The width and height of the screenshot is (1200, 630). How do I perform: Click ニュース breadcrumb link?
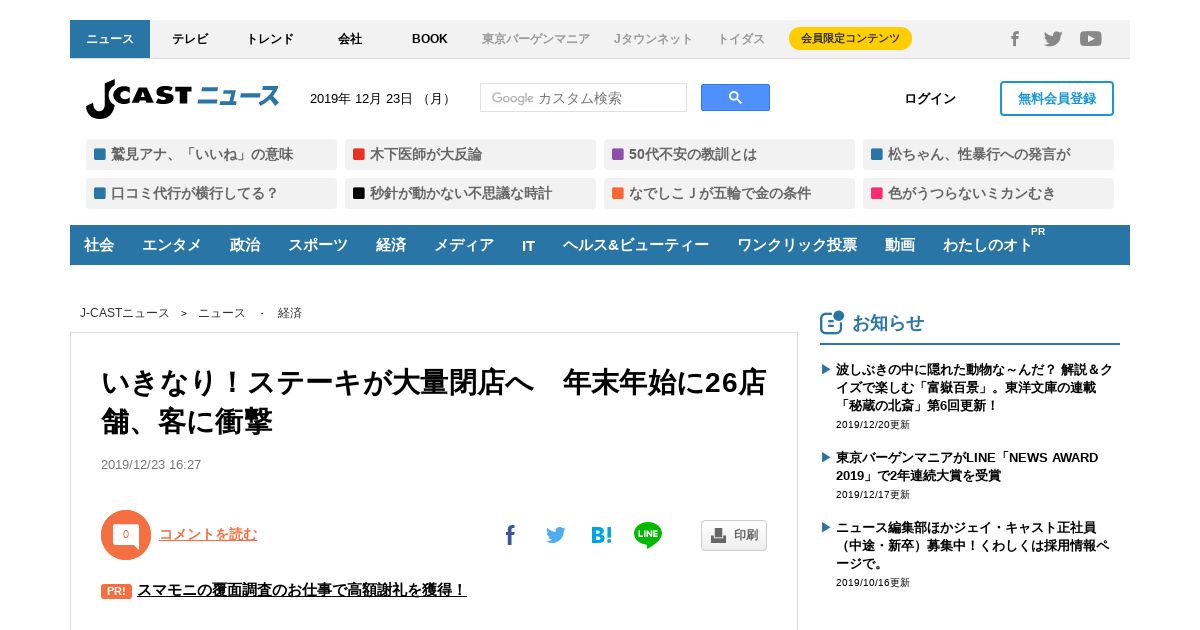click(x=222, y=313)
